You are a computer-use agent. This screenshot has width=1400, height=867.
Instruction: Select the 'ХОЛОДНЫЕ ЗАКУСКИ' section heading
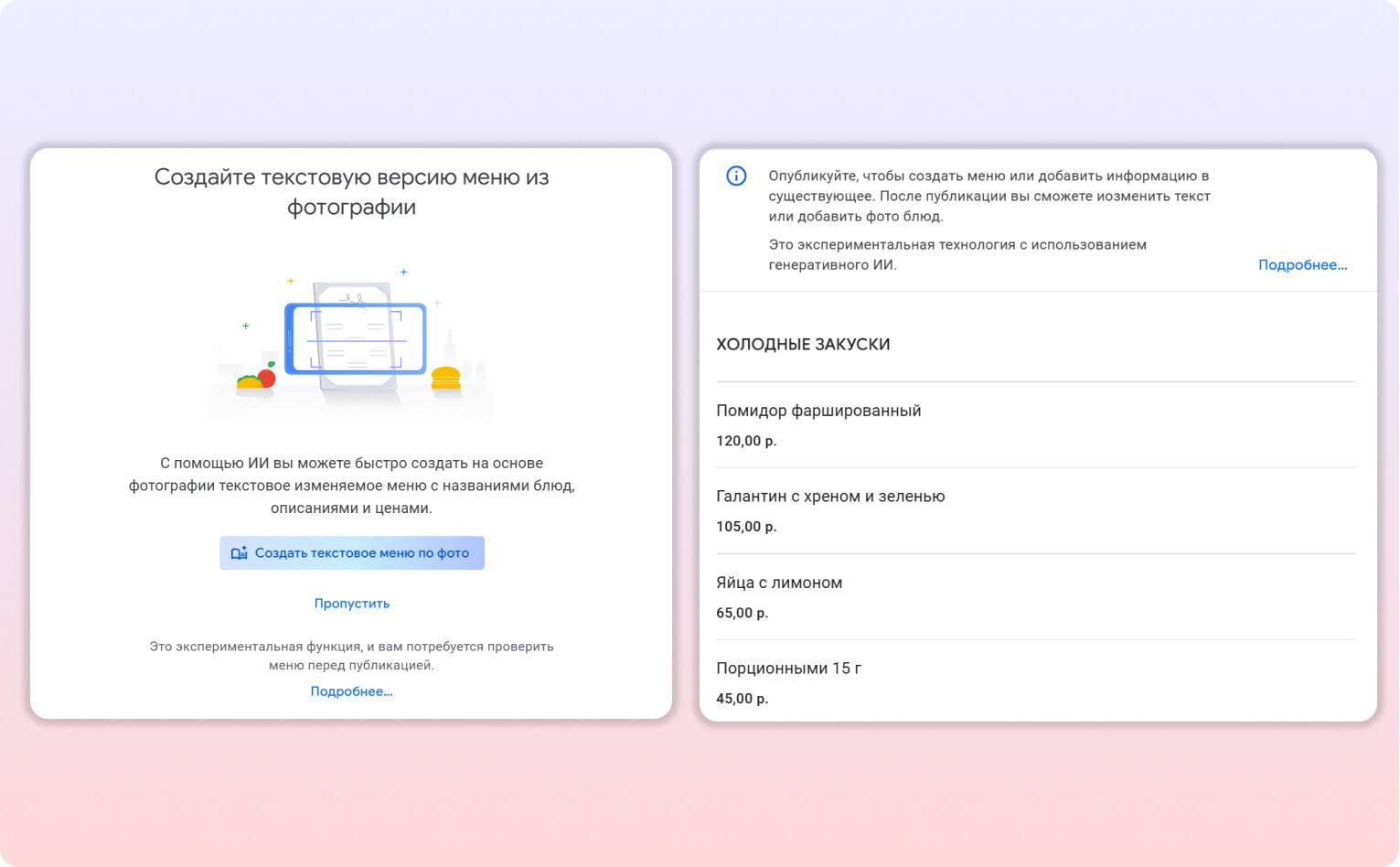pos(803,345)
